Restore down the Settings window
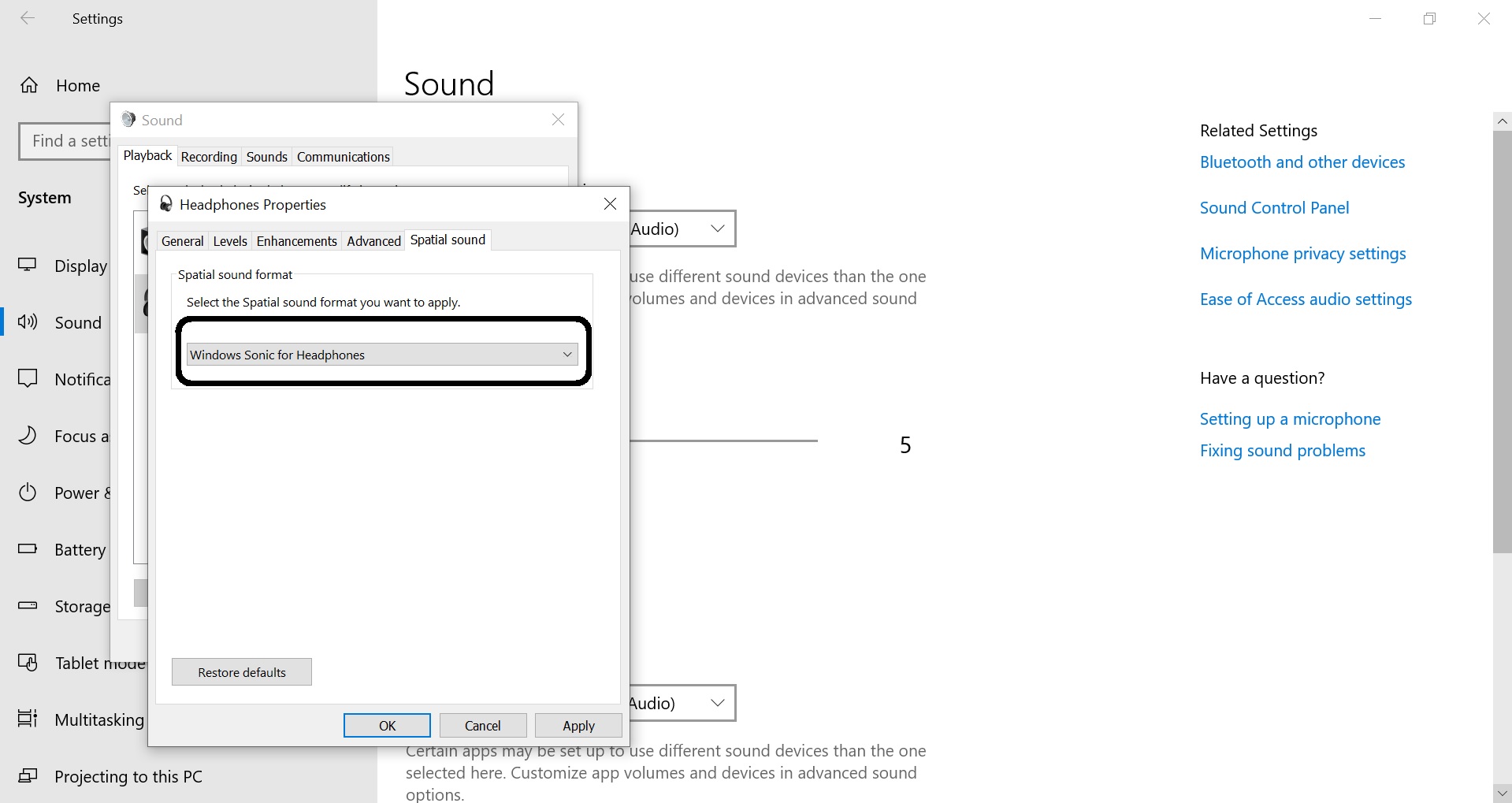Viewport: 1512px width, 803px height. [1430, 18]
